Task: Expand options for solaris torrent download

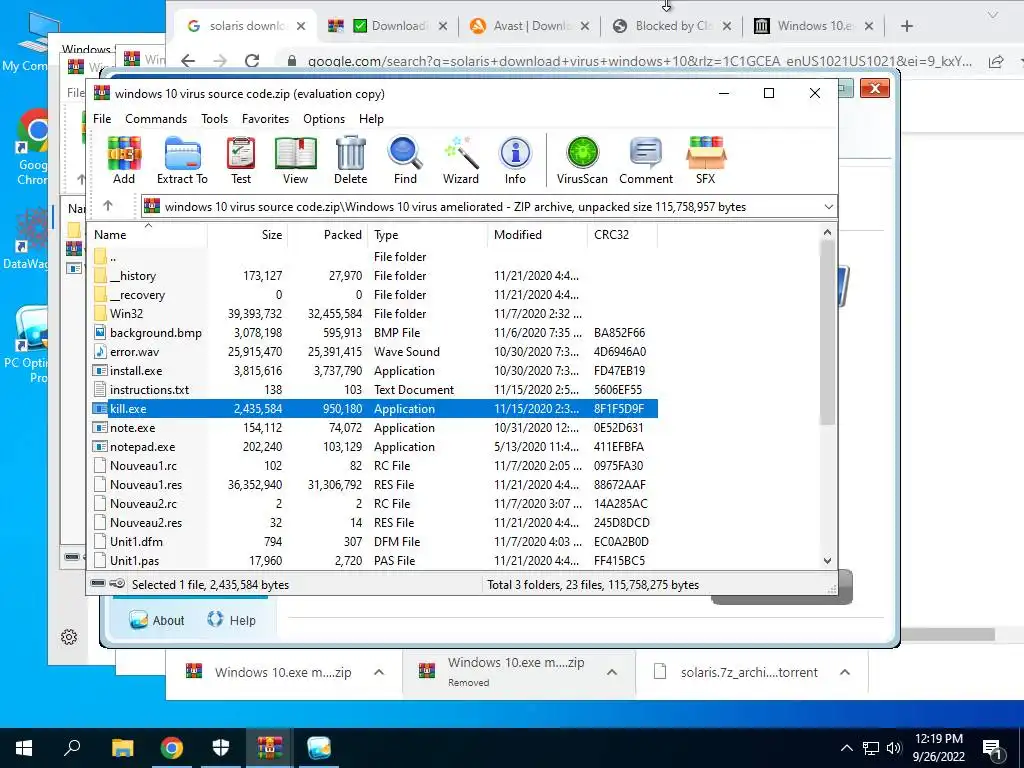Action: [844, 672]
